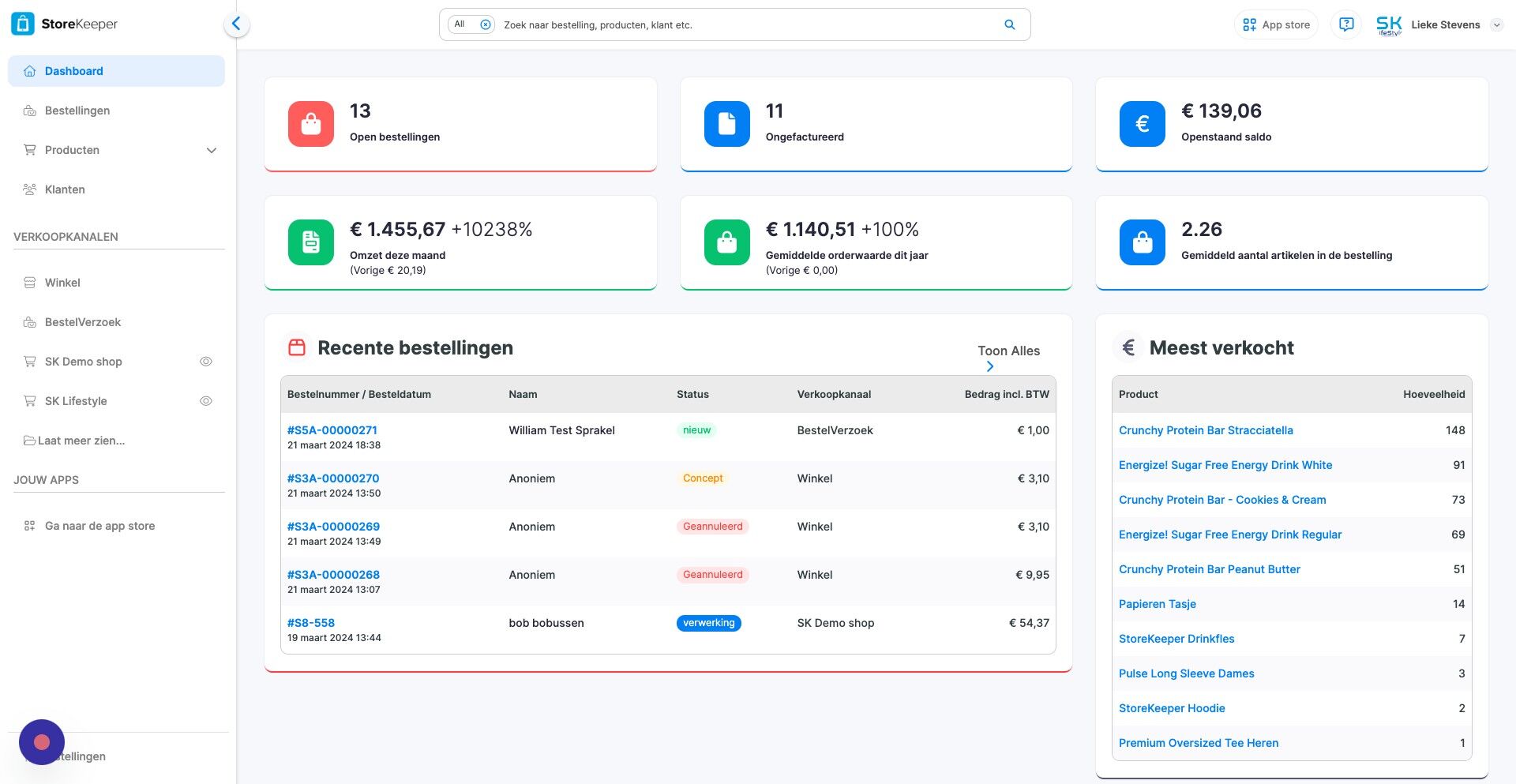Open the Dashboard menu item
This screenshot has height=784, width=1516.
coord(116,71)
